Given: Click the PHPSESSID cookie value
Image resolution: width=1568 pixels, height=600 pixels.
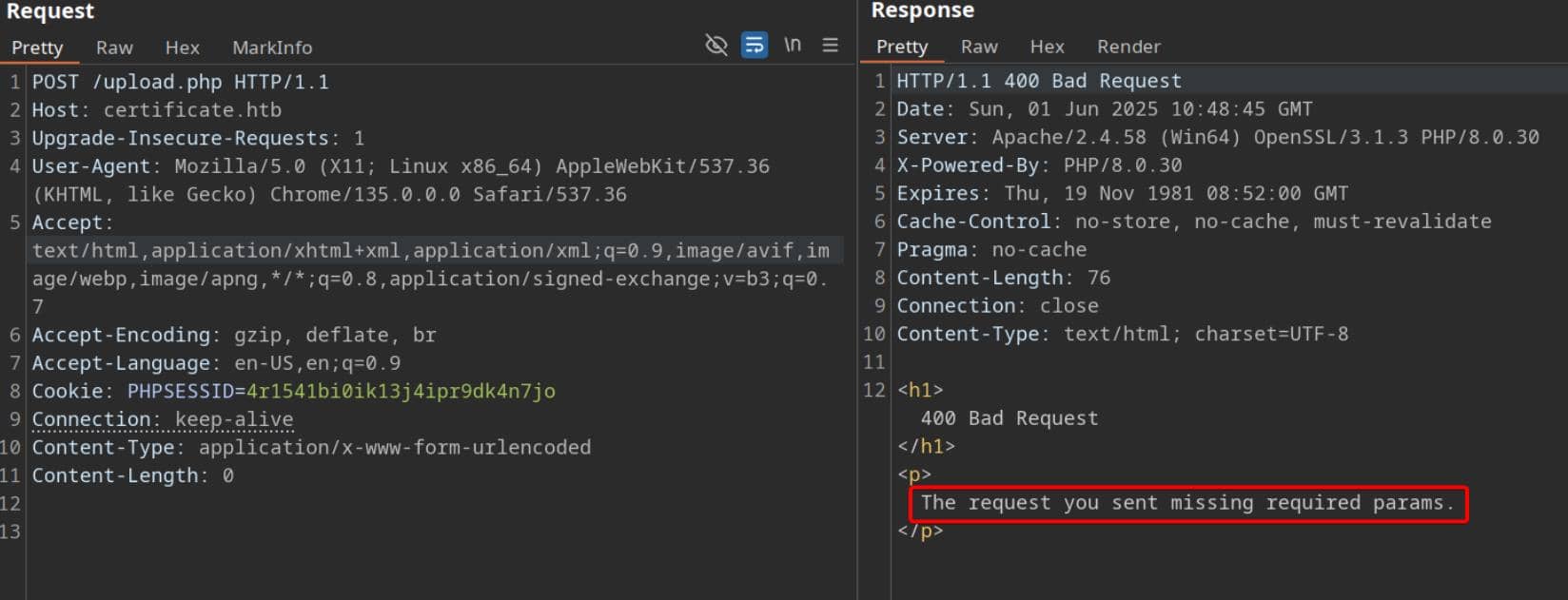Looking at the screenshot, I should pos(401,391).
